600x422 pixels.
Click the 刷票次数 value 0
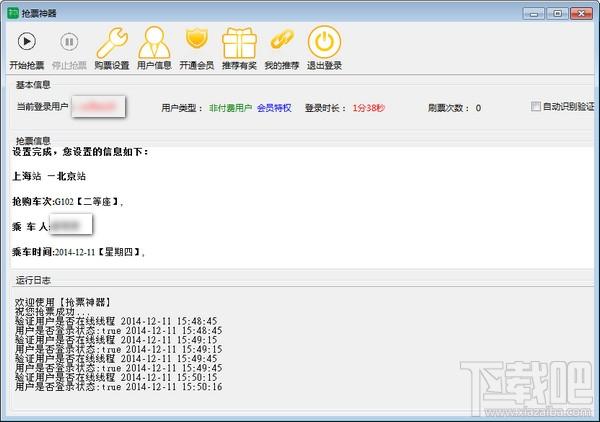478,108
